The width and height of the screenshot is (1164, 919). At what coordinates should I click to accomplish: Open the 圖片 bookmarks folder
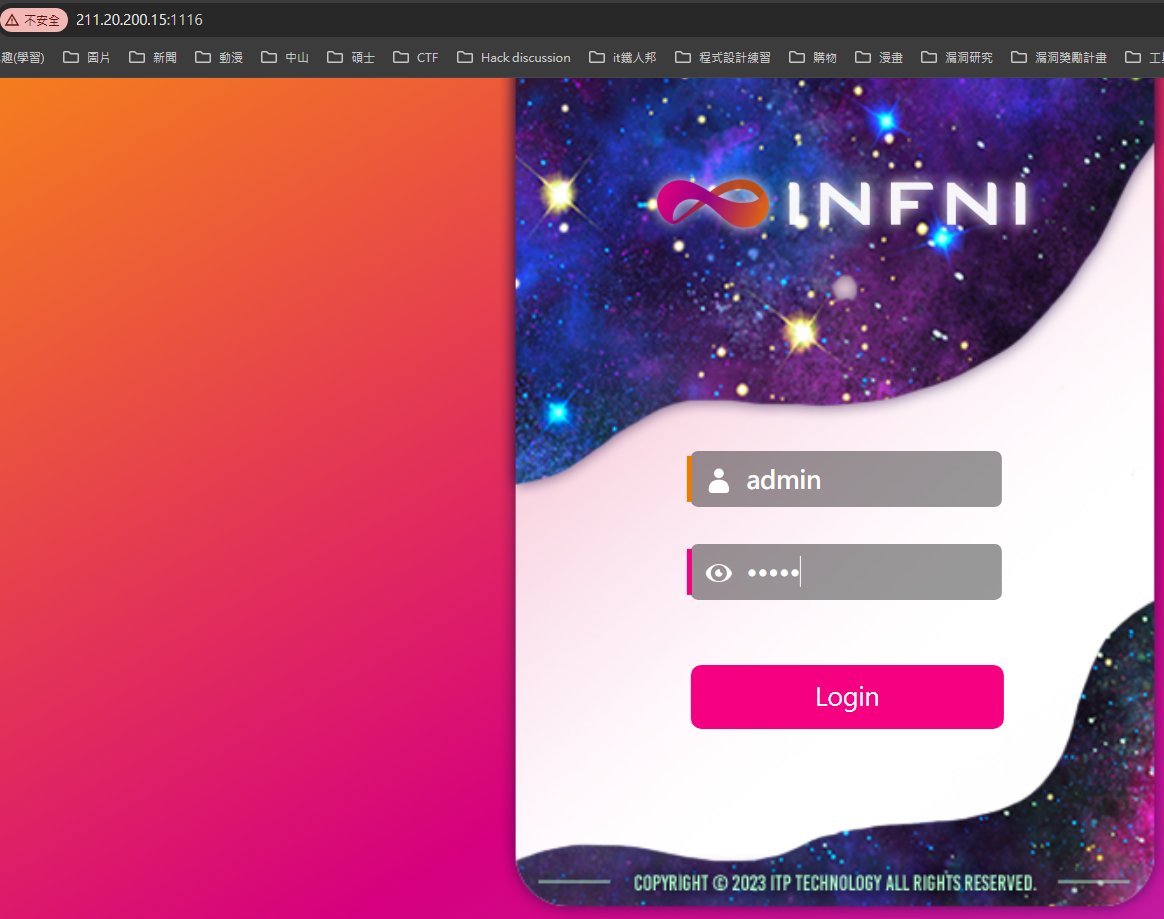pyautogui.click(x=87, y=57)
